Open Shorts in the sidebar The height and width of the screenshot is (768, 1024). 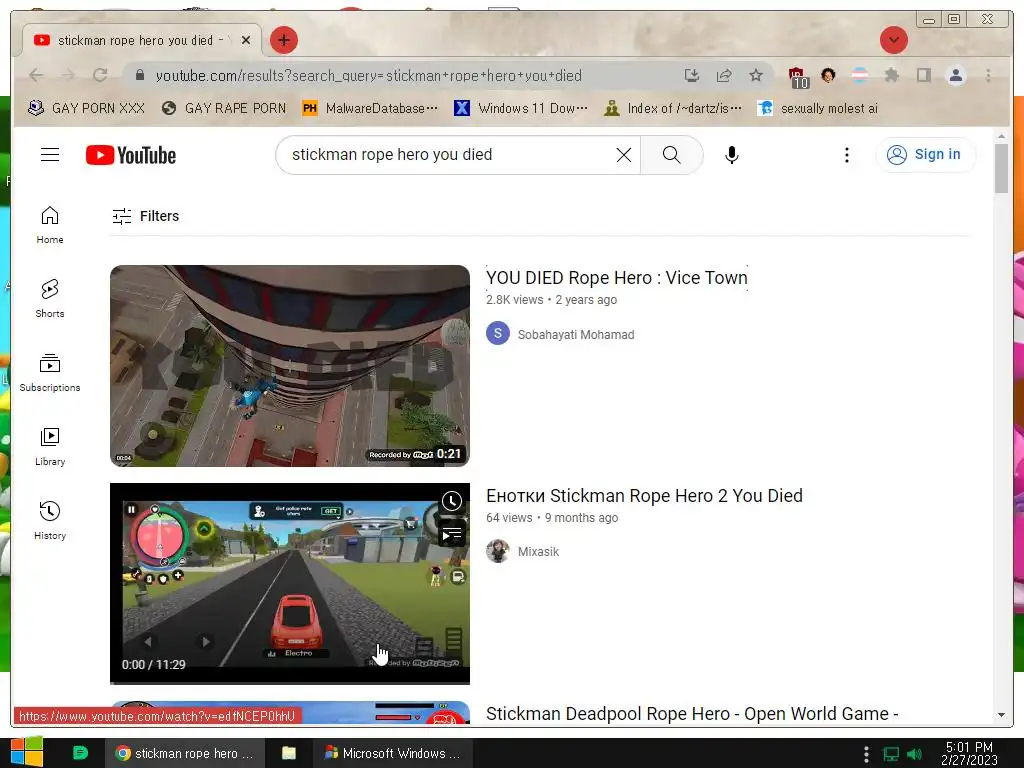[50, 298]
